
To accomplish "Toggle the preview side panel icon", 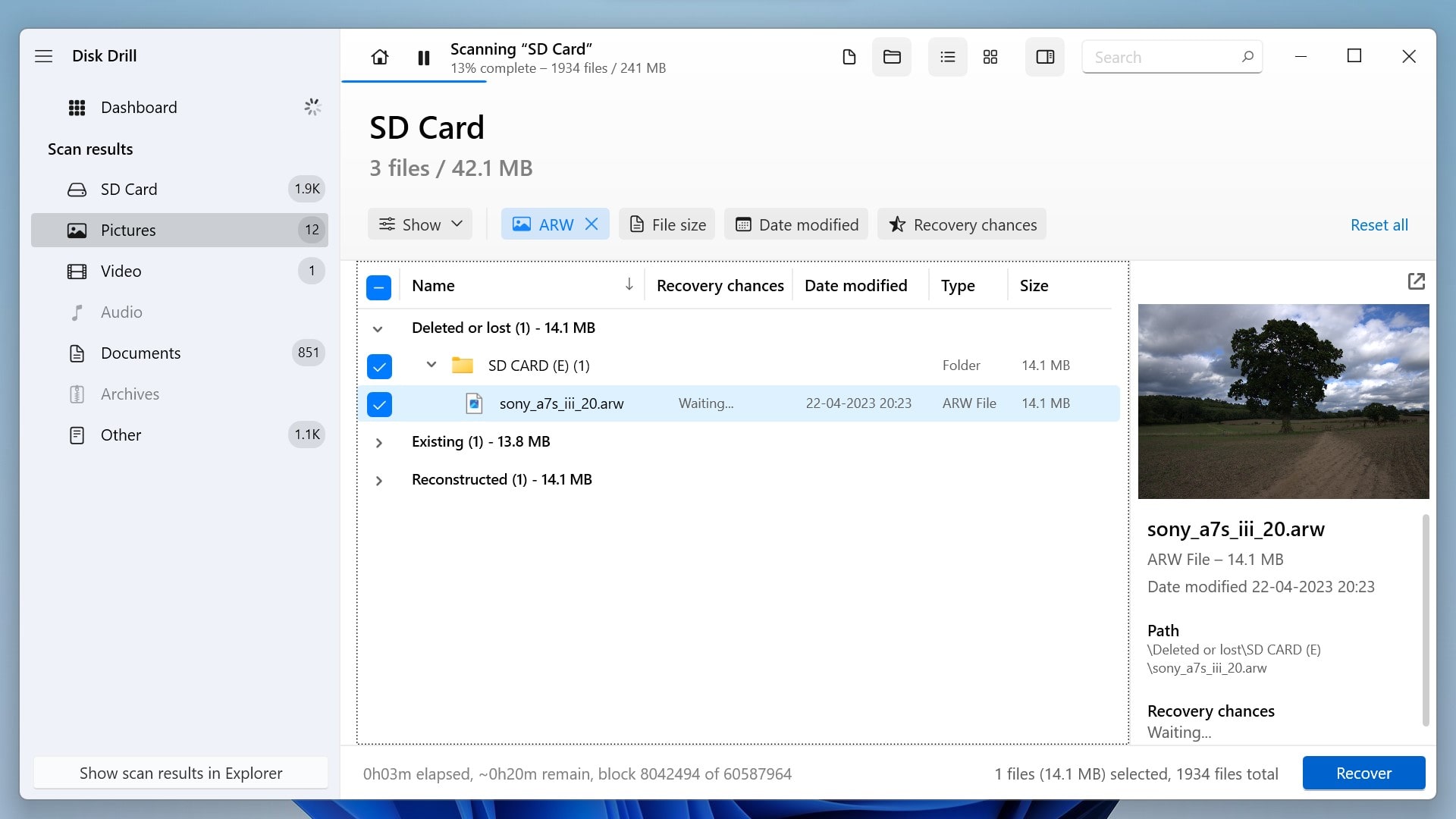I will pyautogui.click(x=1045, y=57).
